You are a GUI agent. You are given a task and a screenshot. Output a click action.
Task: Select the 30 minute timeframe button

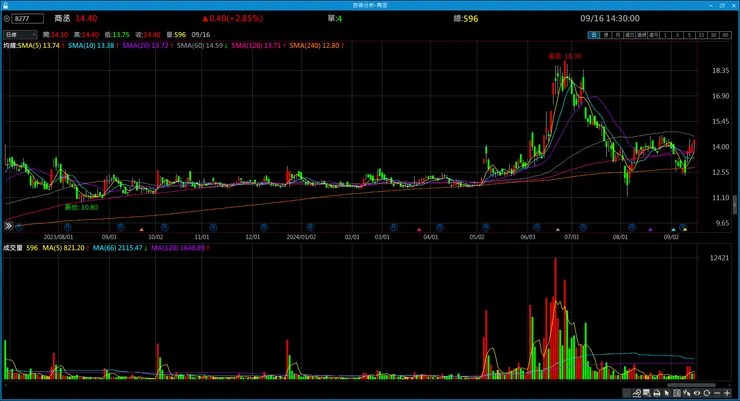pyautogui.click(x=713, y=35)
